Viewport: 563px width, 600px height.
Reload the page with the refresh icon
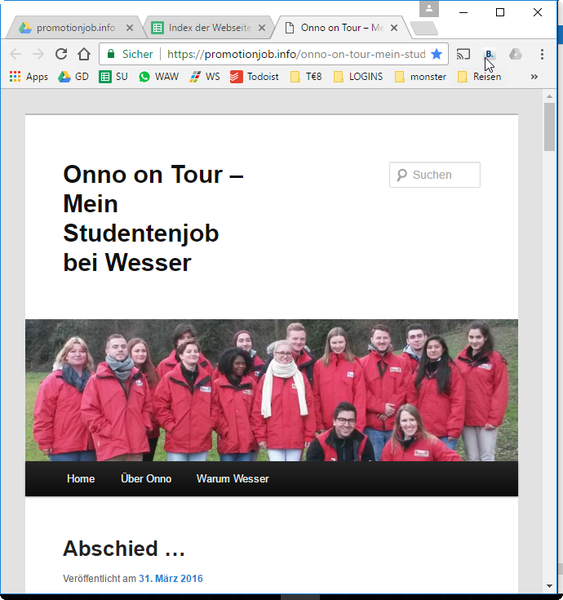[x=61, y=54]
